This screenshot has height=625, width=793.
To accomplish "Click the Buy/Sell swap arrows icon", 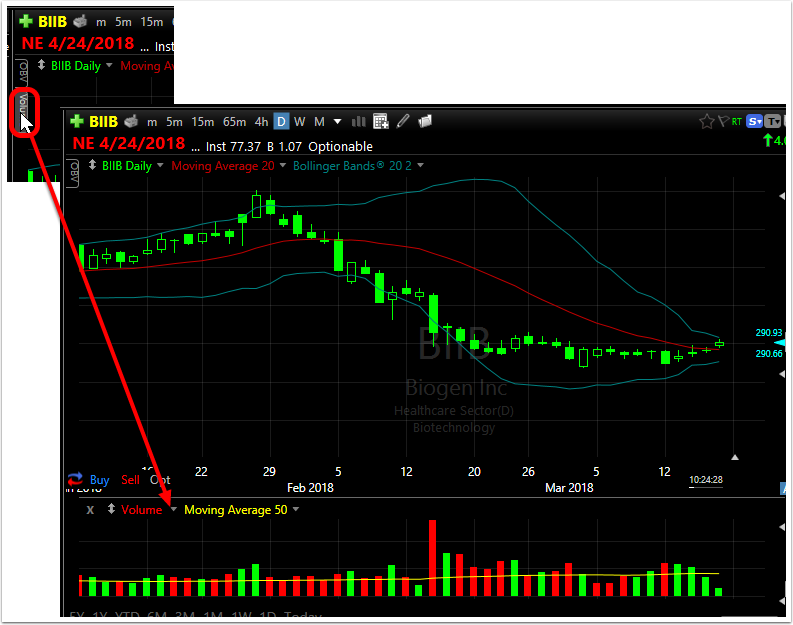I will coord(75,478).
